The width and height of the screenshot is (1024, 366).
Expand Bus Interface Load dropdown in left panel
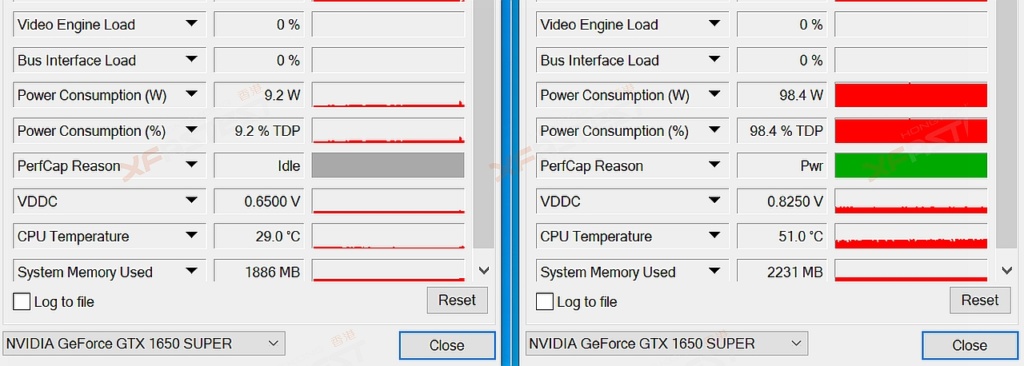point(191,60)
